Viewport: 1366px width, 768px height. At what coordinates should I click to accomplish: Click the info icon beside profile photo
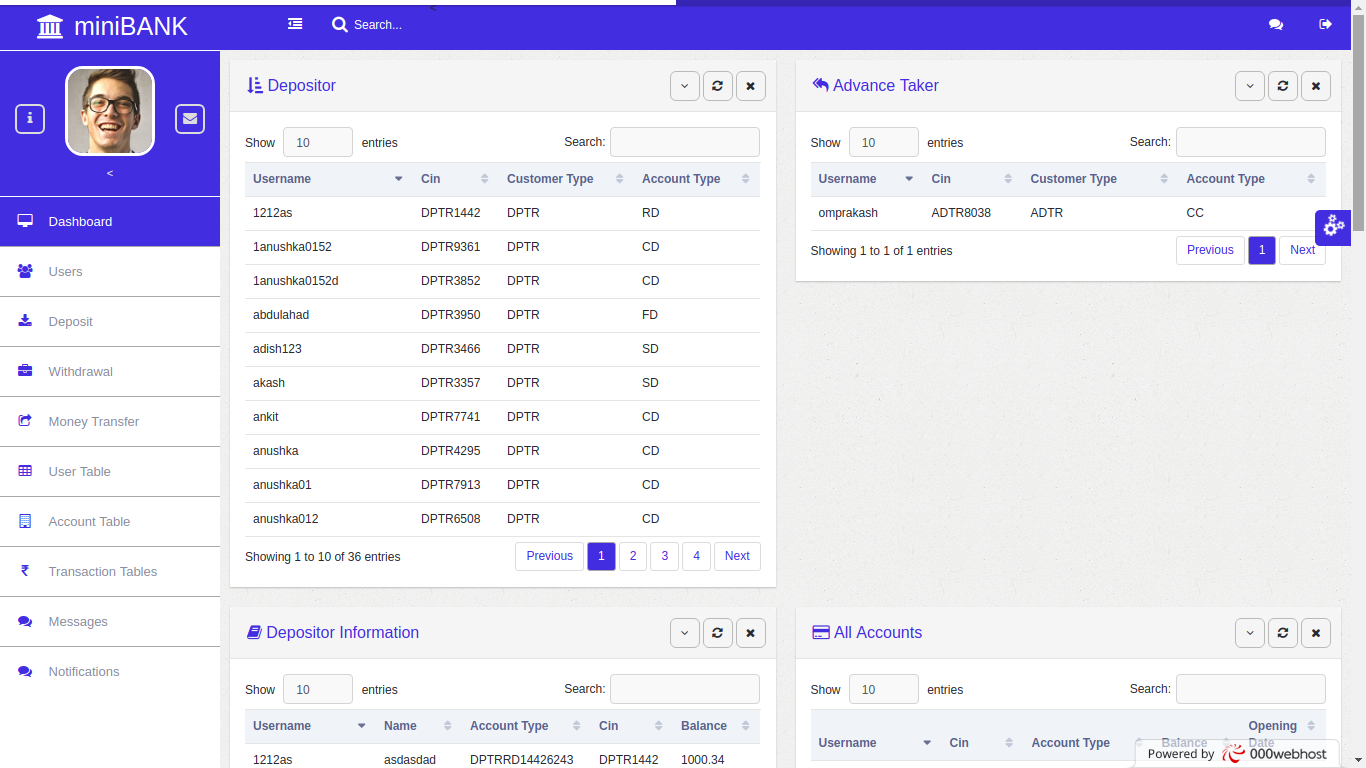tap(30, 119)
